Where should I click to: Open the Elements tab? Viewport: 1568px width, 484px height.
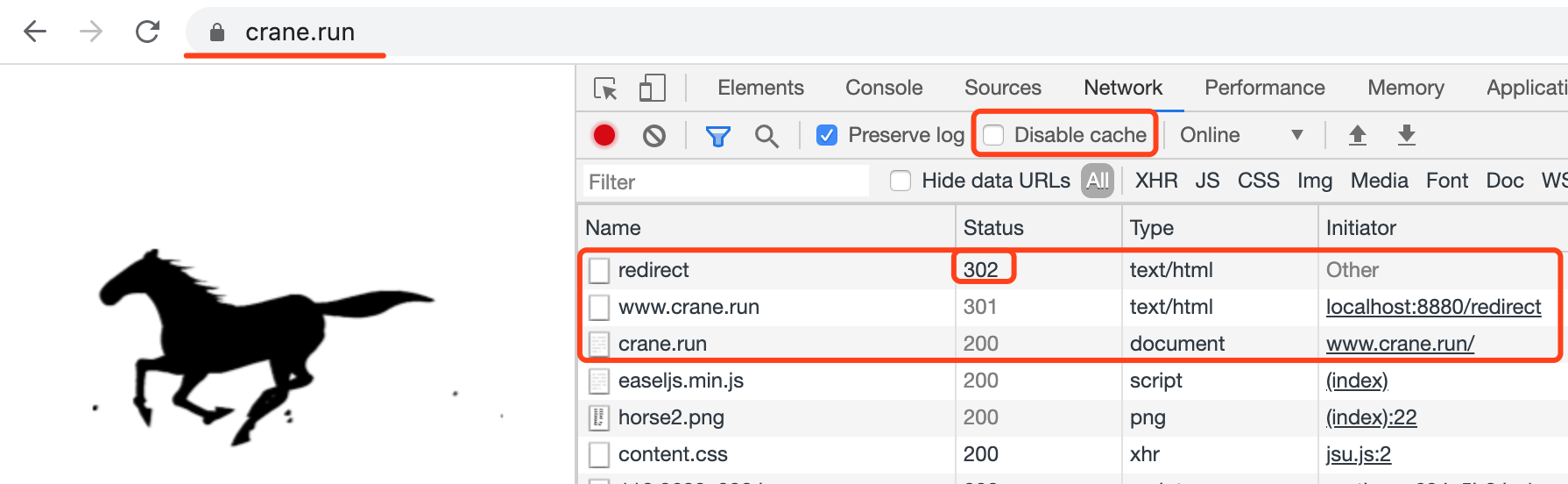pyautogui.click(x=760, y=88)
